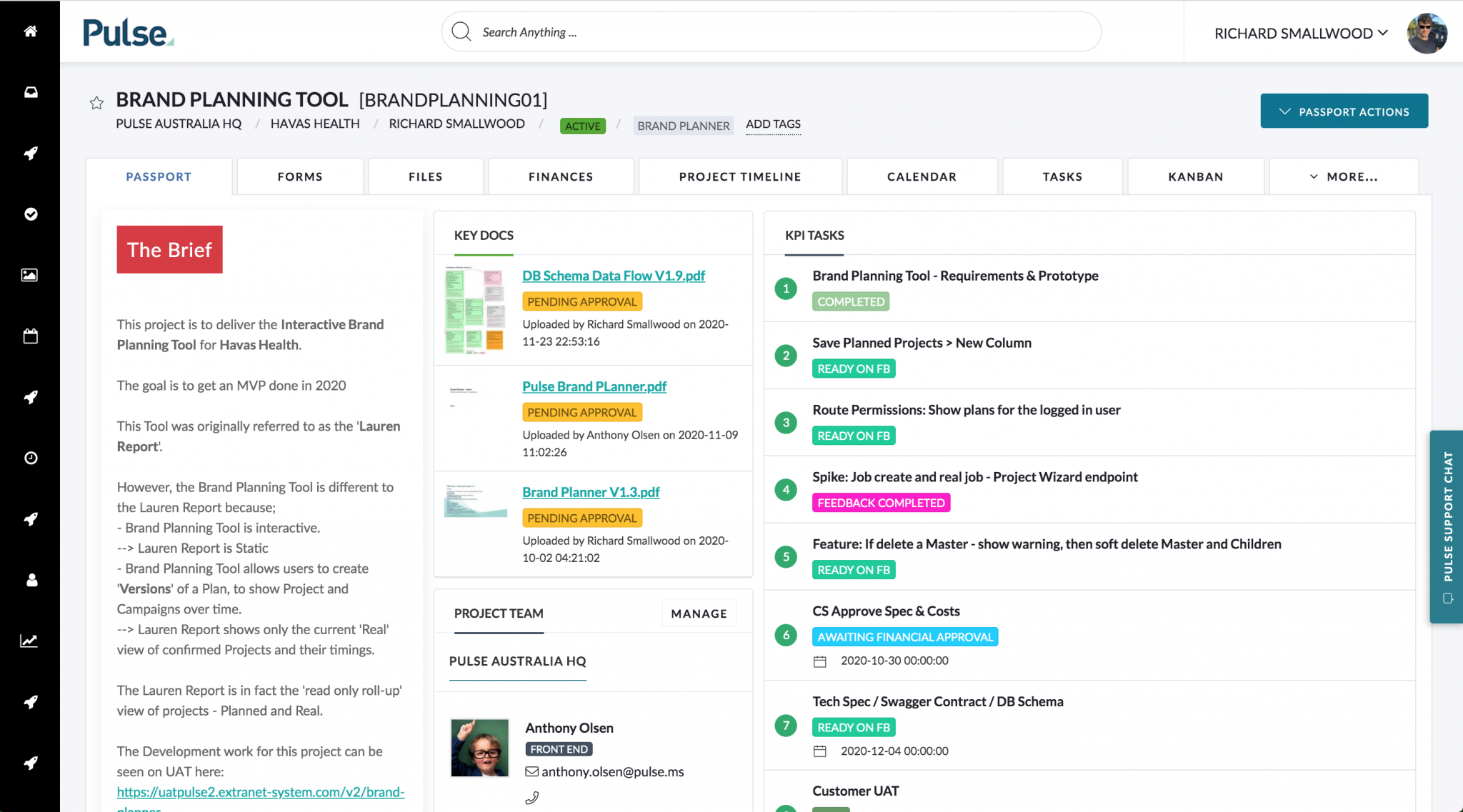Open the DB Schema Data Flow V1.9.pdf link
The image size is (1463, 812).
[613, 275]
